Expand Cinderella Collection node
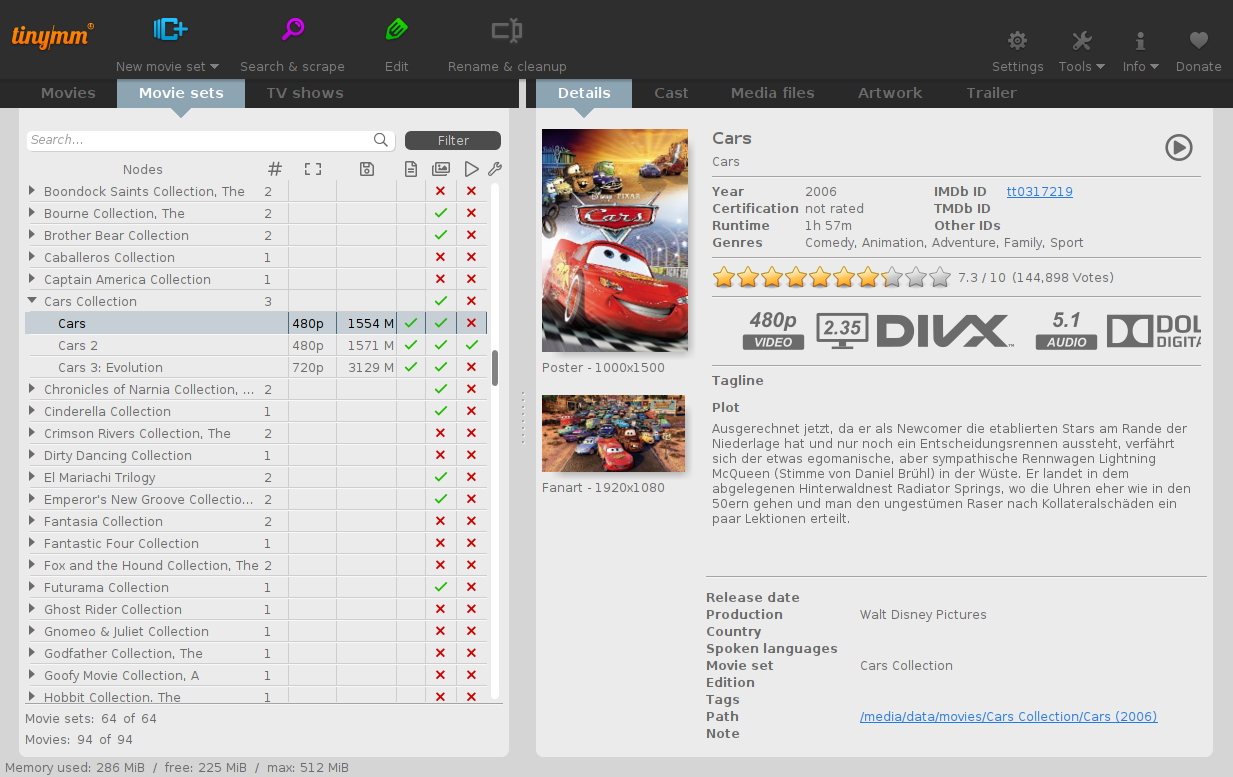 coord(32,411)
